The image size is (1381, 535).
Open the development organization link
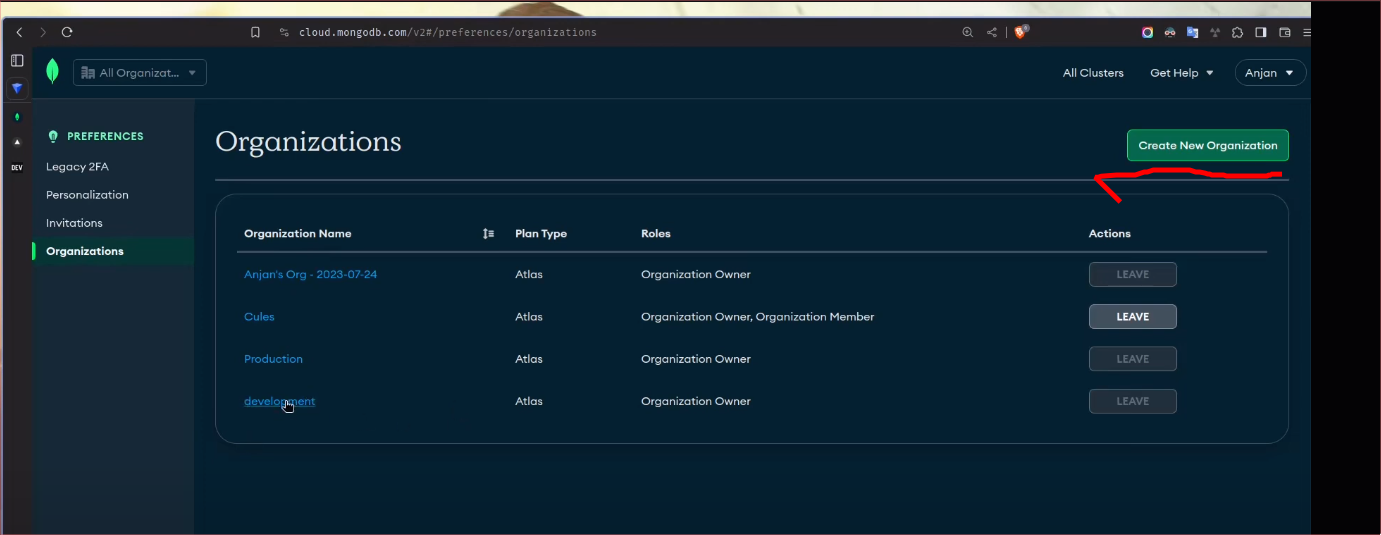tap(279, 401)
